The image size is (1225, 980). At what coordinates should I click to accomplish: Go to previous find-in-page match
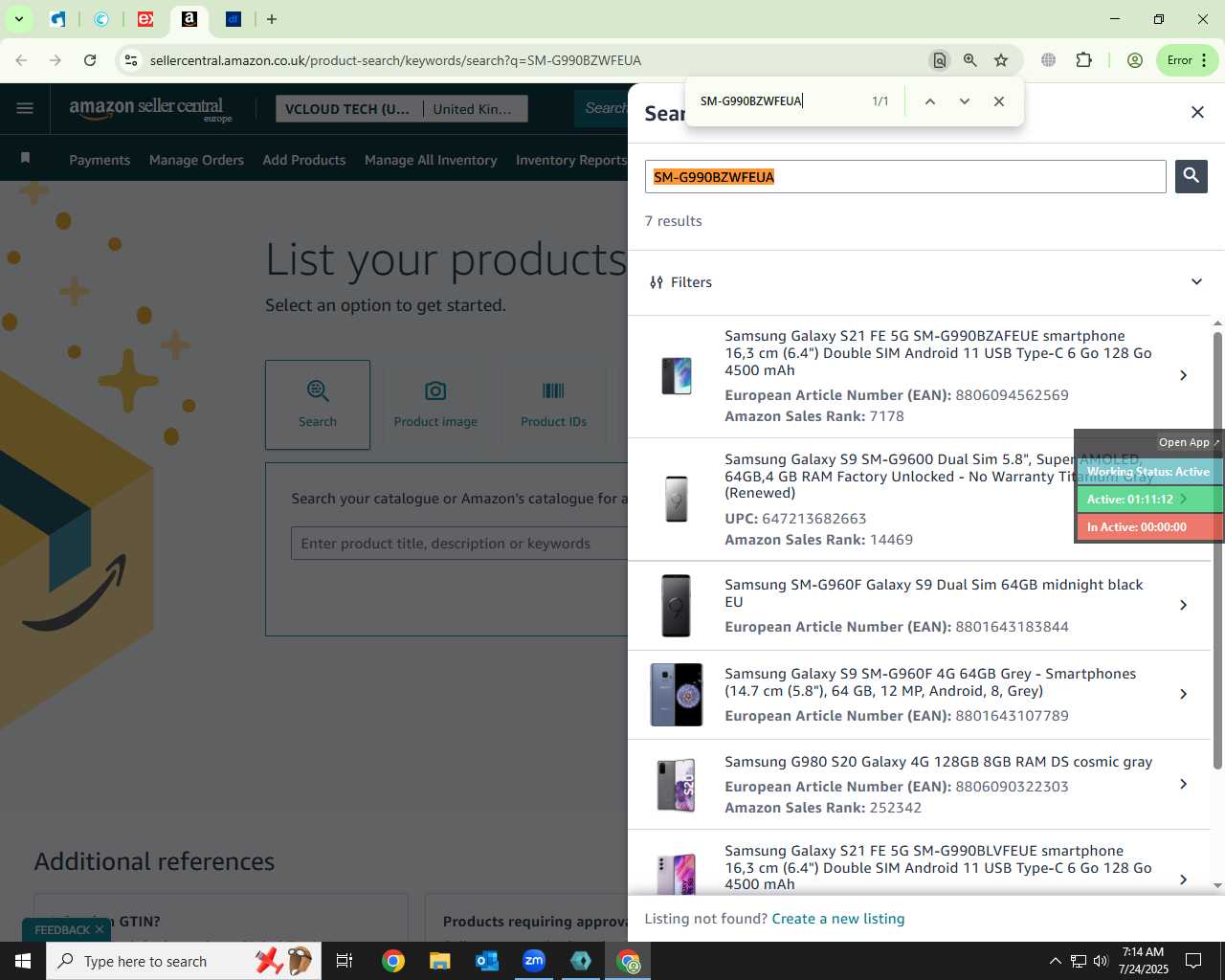click(929, 100)
